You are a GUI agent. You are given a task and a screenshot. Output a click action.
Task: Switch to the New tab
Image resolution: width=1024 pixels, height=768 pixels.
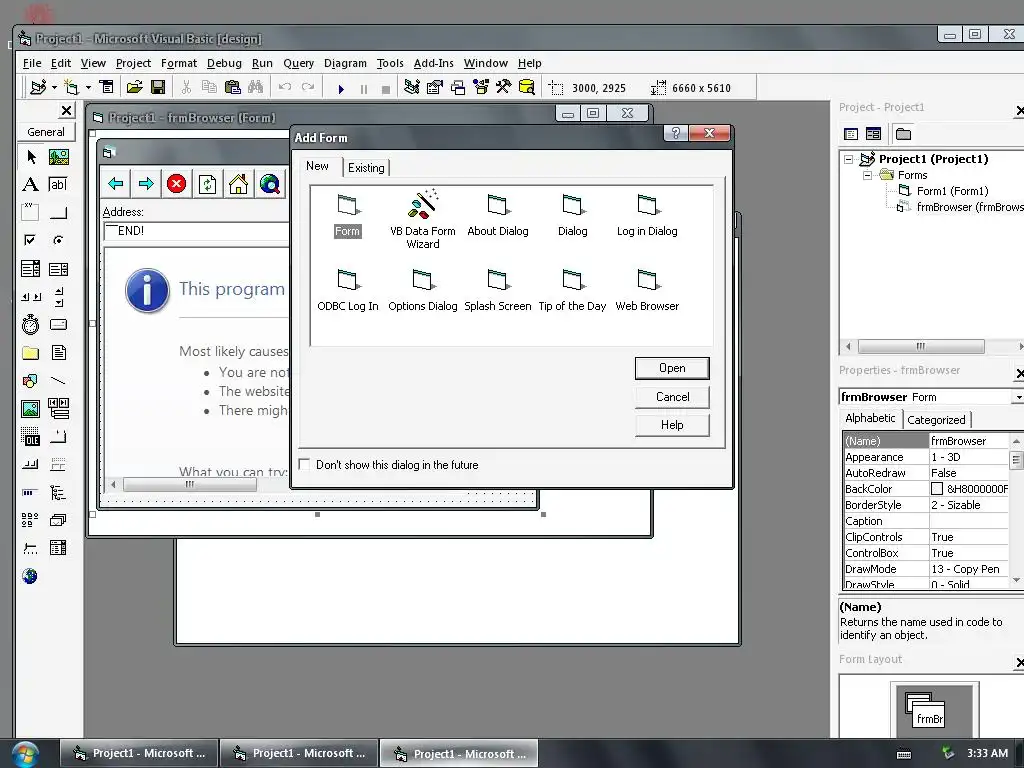[x=317, y=166]
